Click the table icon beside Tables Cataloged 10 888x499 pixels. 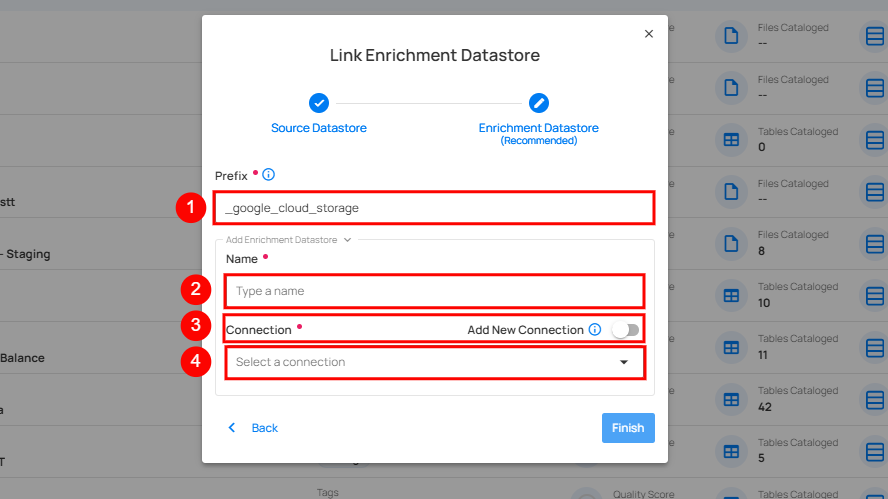[731, 295]
